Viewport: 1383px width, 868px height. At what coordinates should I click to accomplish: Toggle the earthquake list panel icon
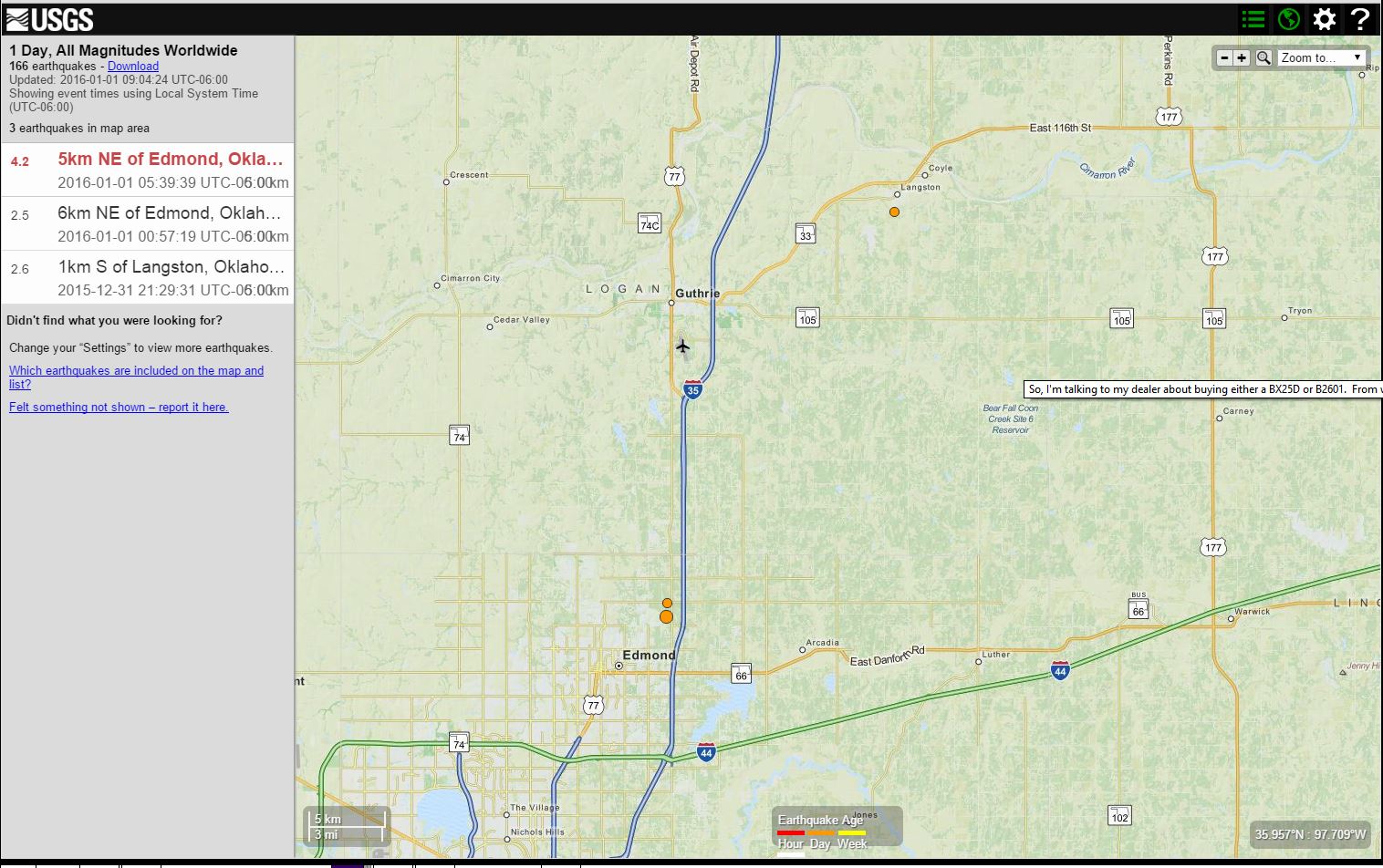pyautogui.click(x=1253, y=19)
